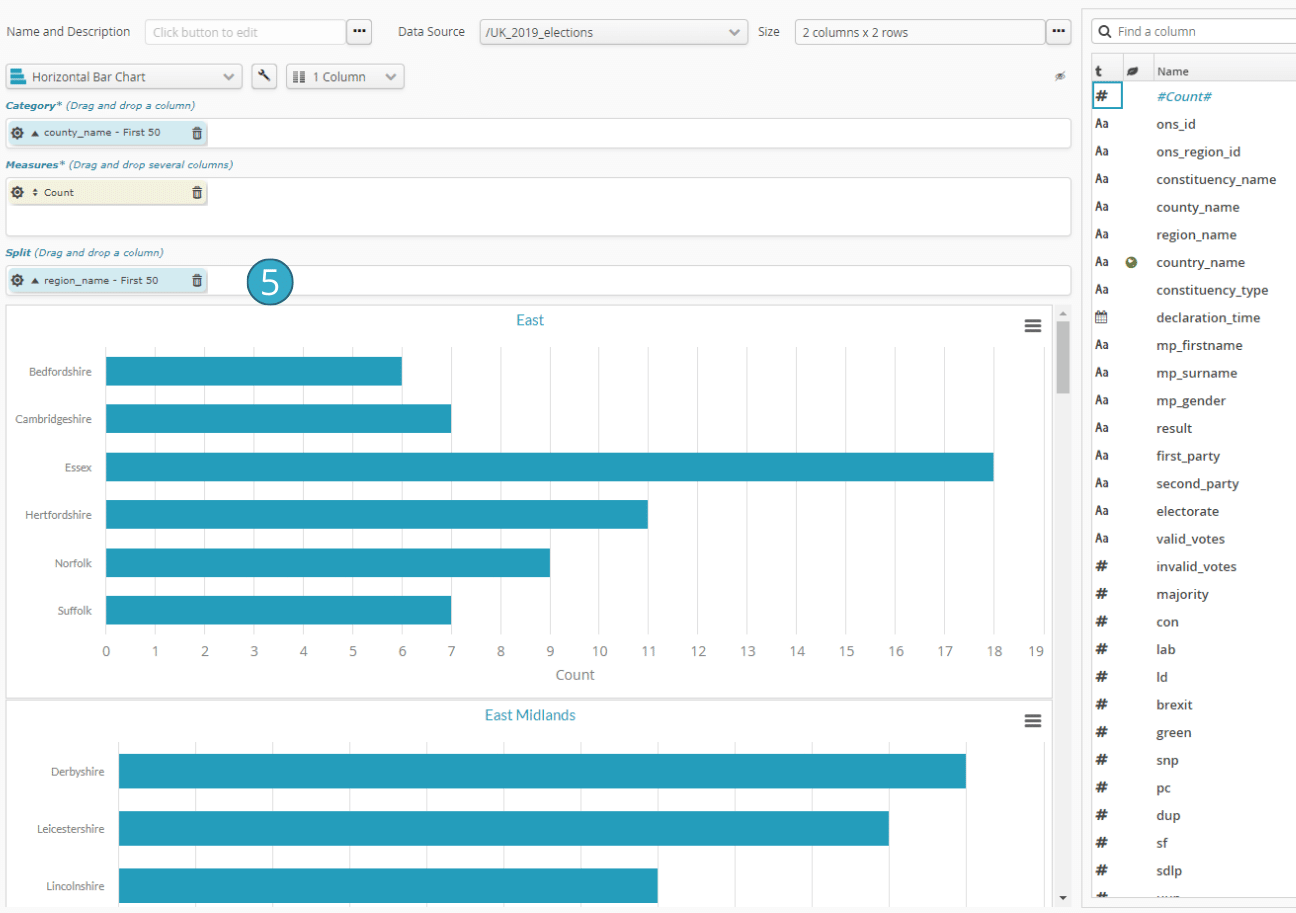The width and height of the screenshot is (1296, 913).
Task: Open East chart hamburger menu
Action: point(1033,326)
